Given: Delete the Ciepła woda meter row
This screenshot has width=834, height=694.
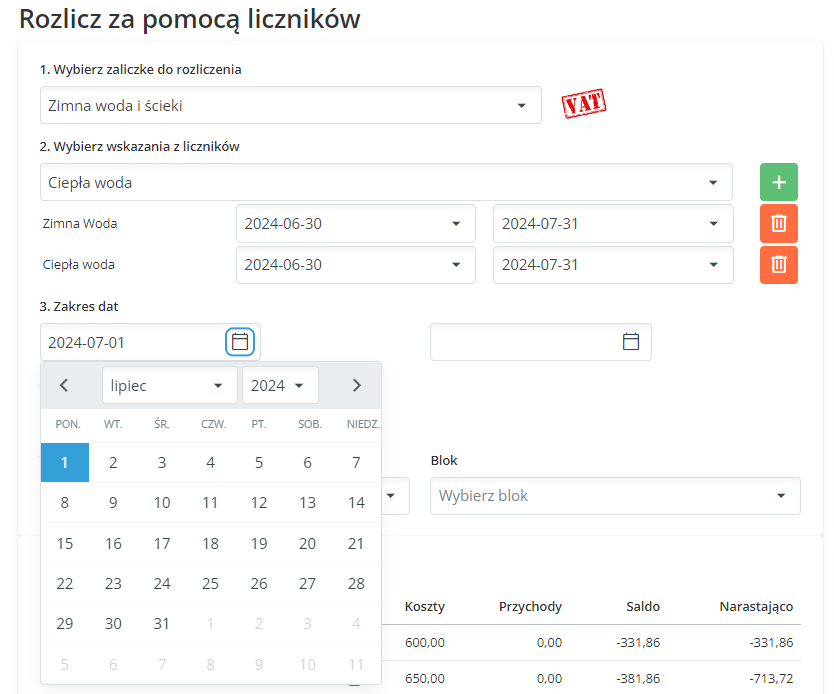Looking at the screenshot, I should click(778, 265).
